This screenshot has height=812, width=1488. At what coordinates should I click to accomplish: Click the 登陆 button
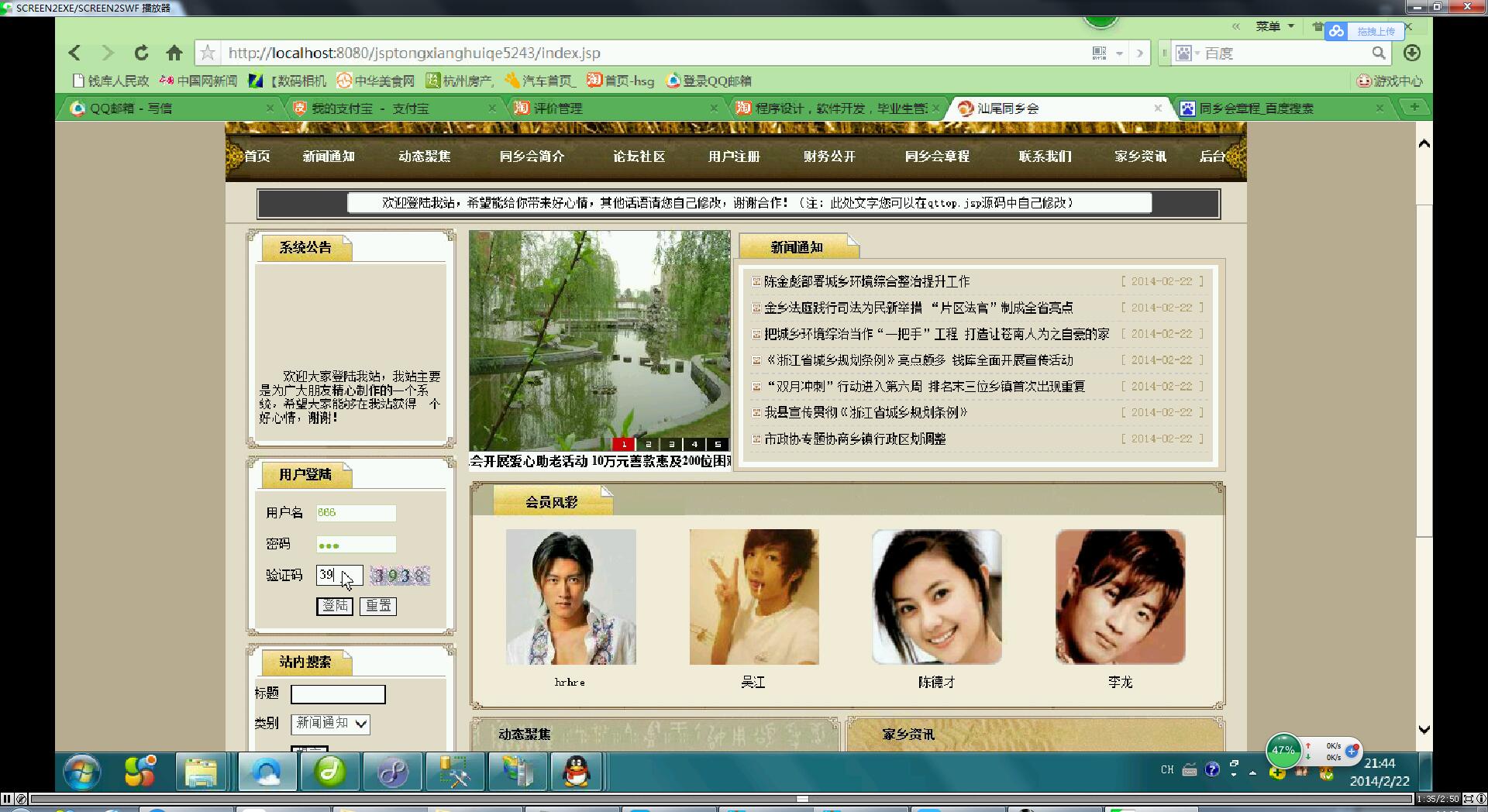[x=335, y=606]
